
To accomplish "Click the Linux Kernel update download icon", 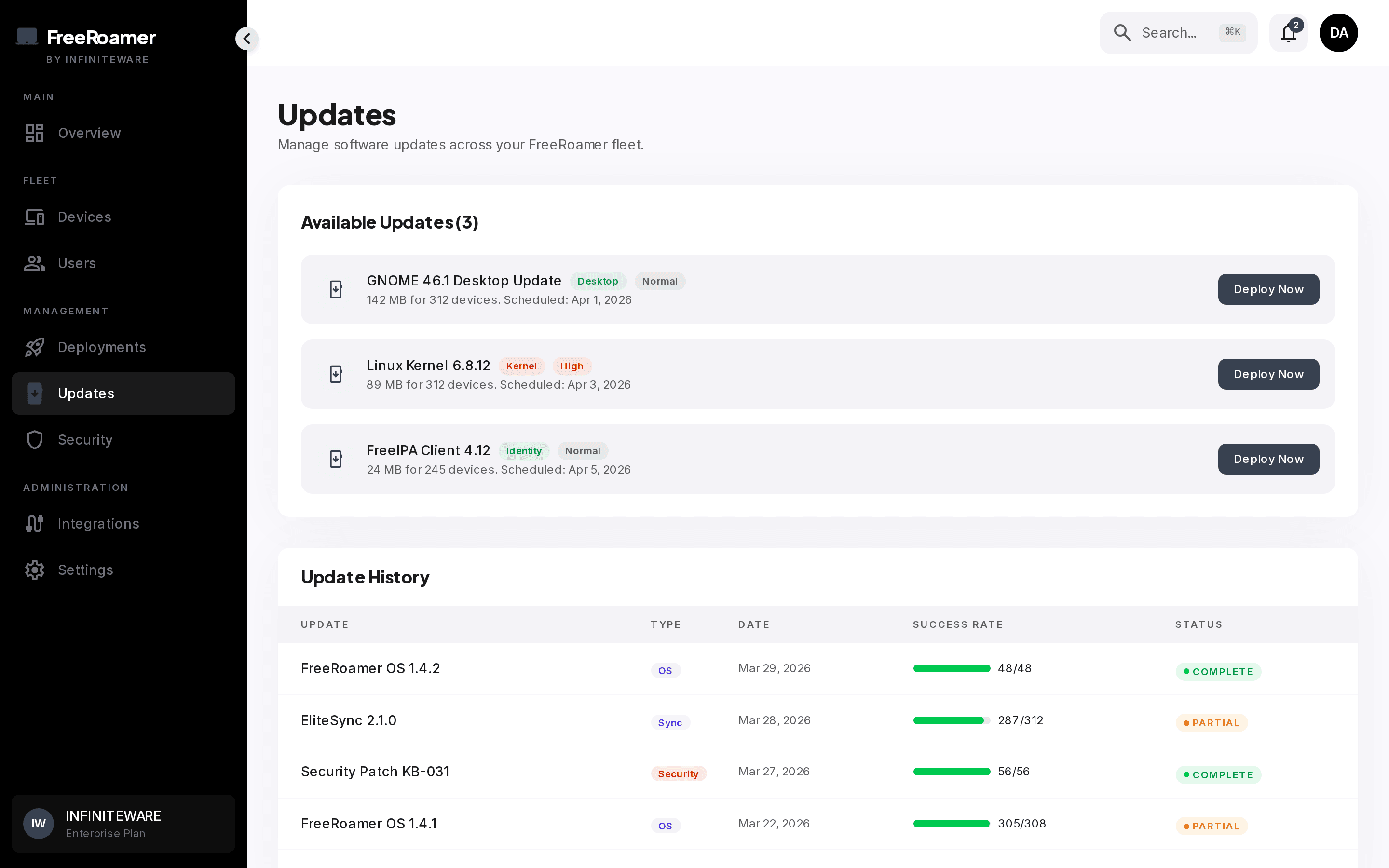I will coord(336,374).
